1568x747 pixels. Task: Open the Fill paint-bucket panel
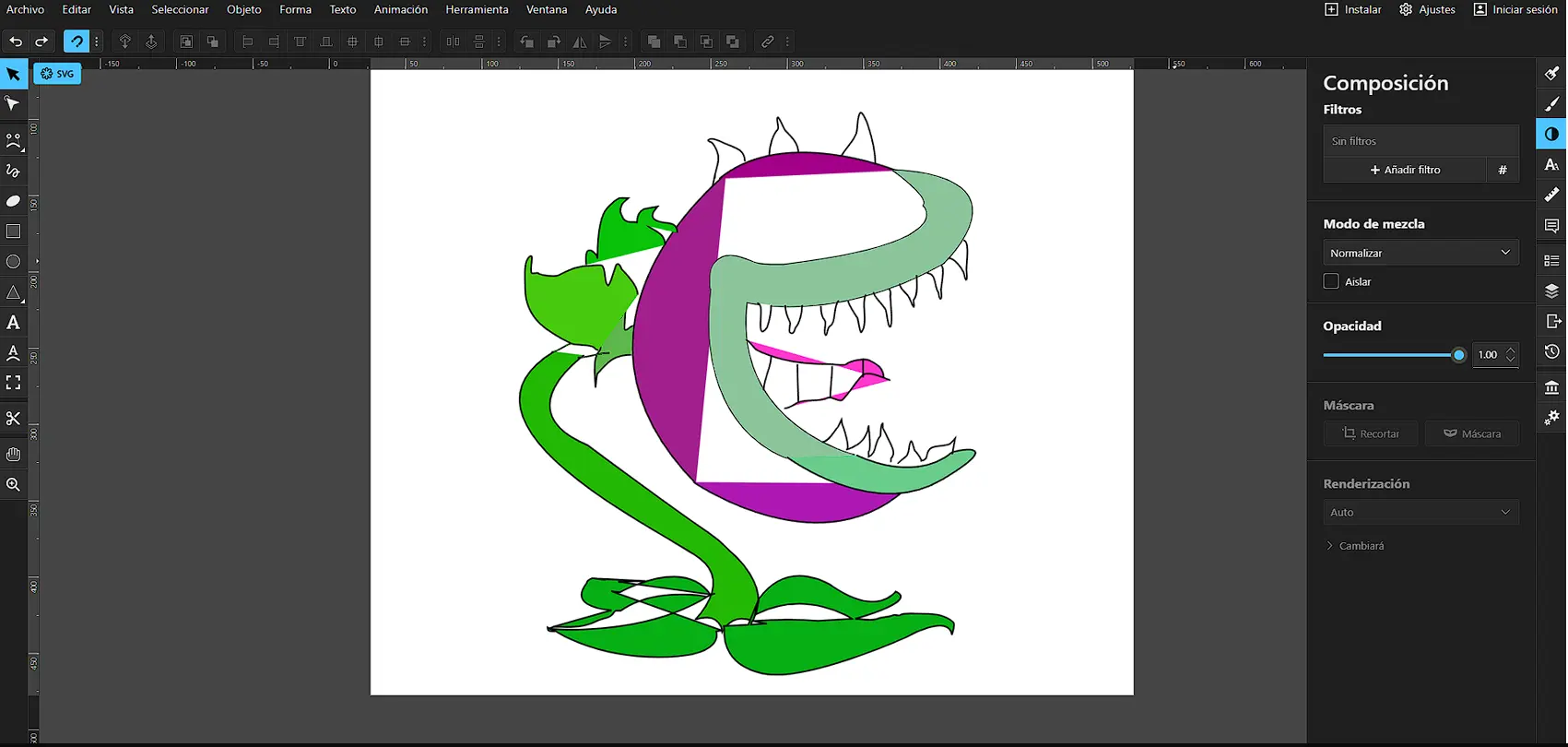[x=1551, y=74]
